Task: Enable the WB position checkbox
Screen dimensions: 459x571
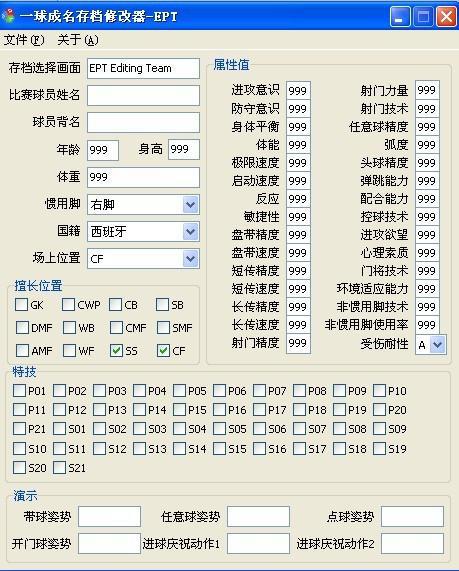Action: point(69,327)
